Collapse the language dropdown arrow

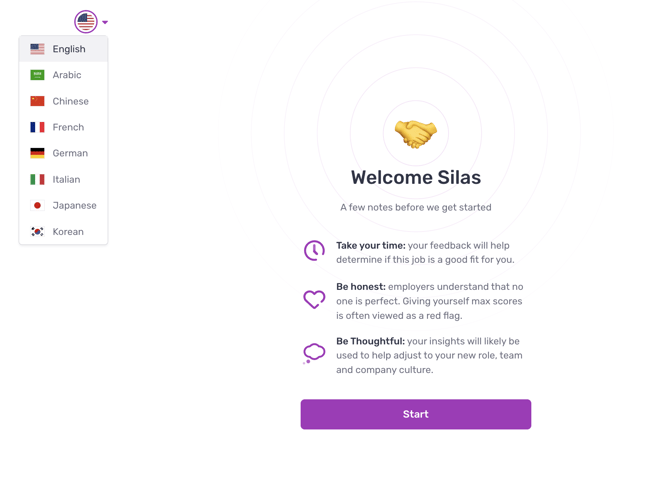(105, 22)
